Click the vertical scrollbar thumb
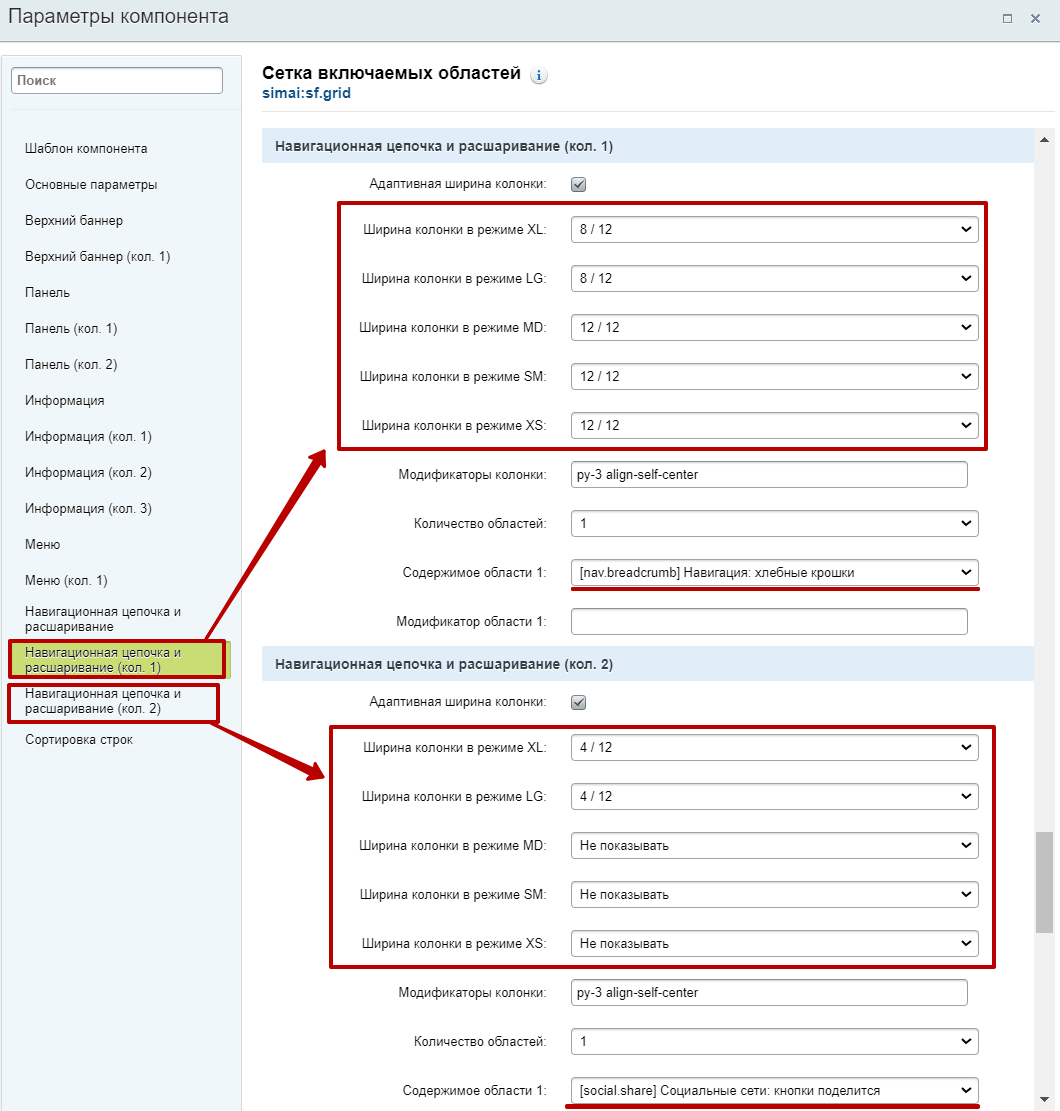This screenshot has height=1111, width=1060. (1044, 880)
